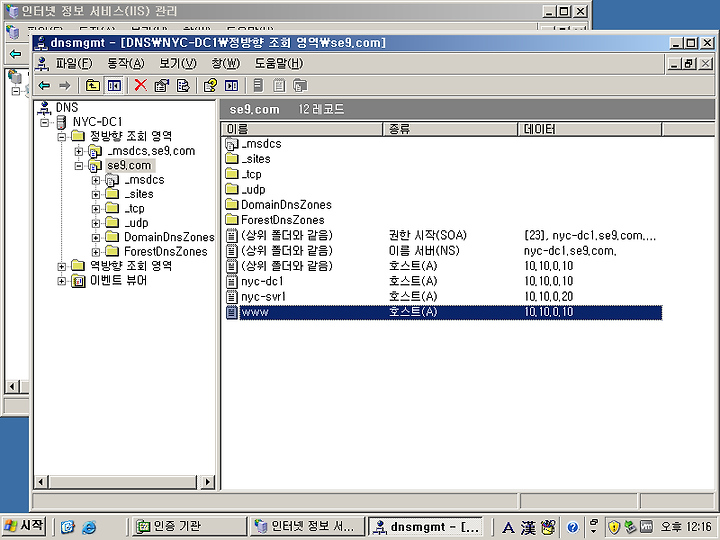The width and height of the screenshot is (720, 540).
Task: Expand the _tcp folder in tree
Action: (x=96, y=209)
